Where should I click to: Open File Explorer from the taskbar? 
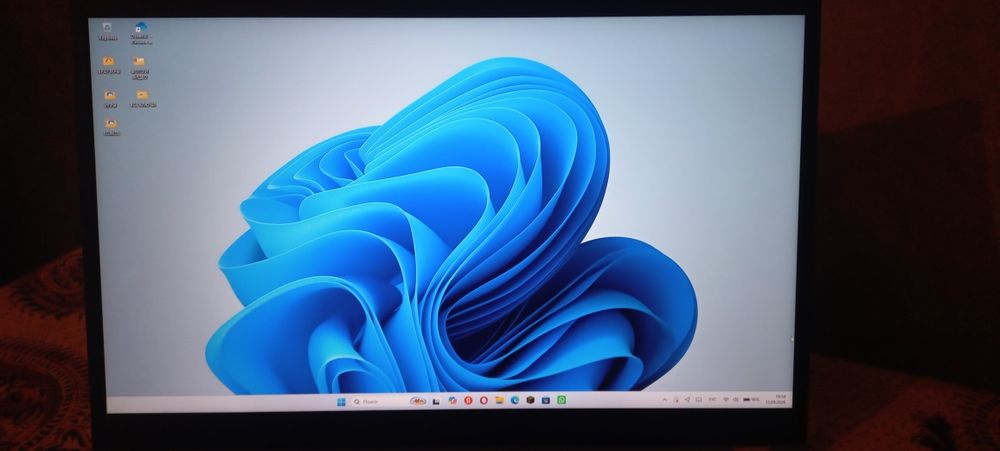pos(499,401)
